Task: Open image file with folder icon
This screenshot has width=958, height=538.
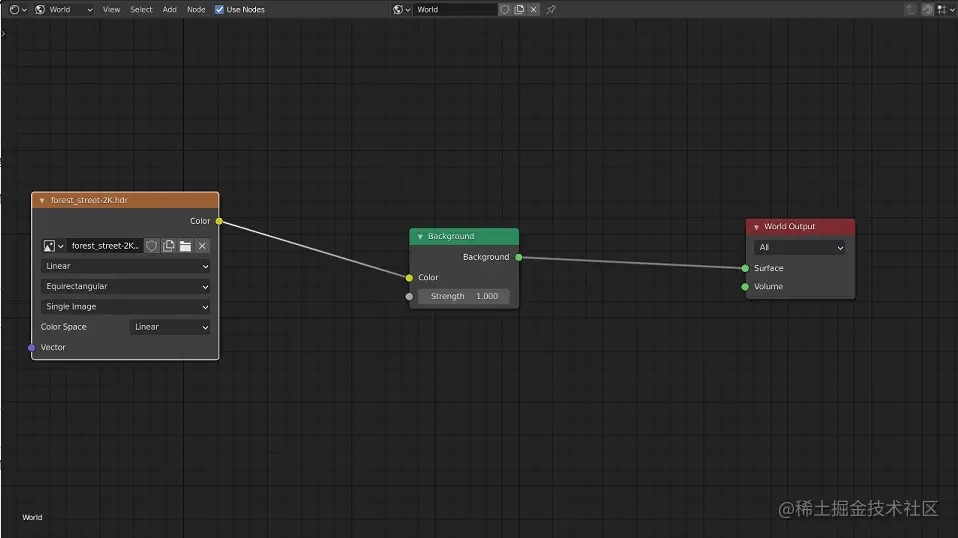Action: 185,245
